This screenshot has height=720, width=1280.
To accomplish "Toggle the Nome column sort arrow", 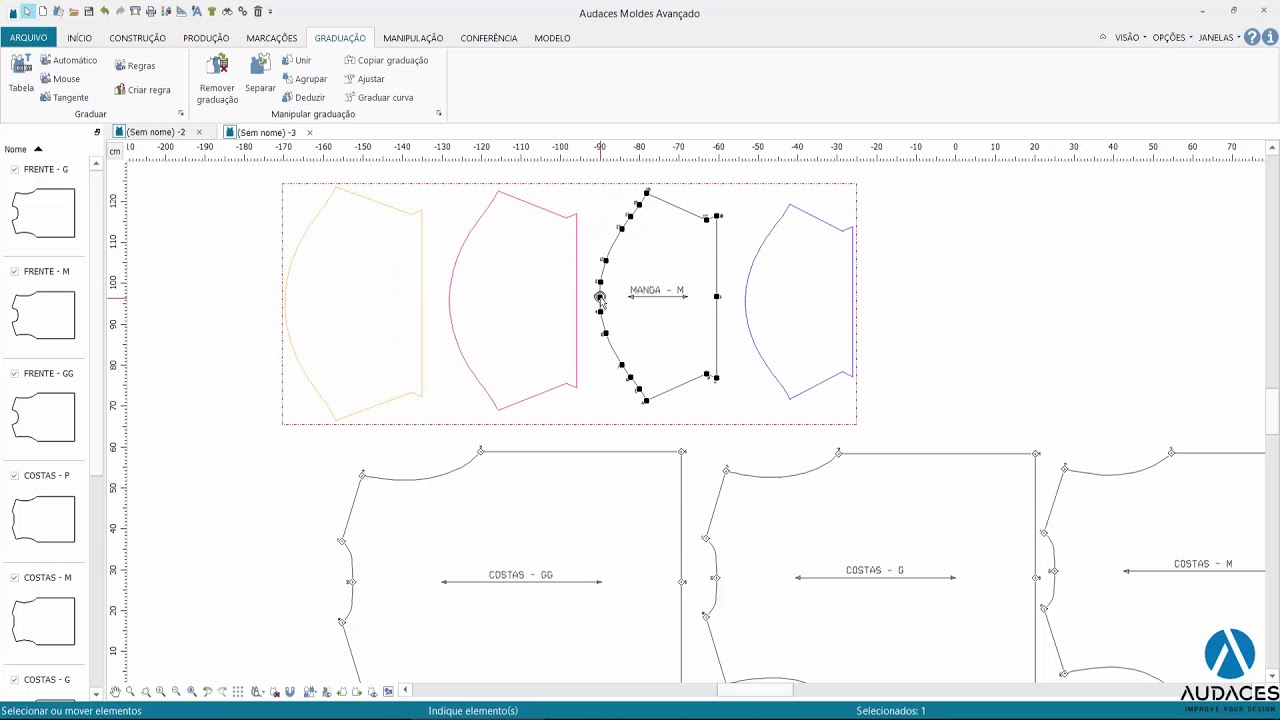I will click(x=38, y=149).
